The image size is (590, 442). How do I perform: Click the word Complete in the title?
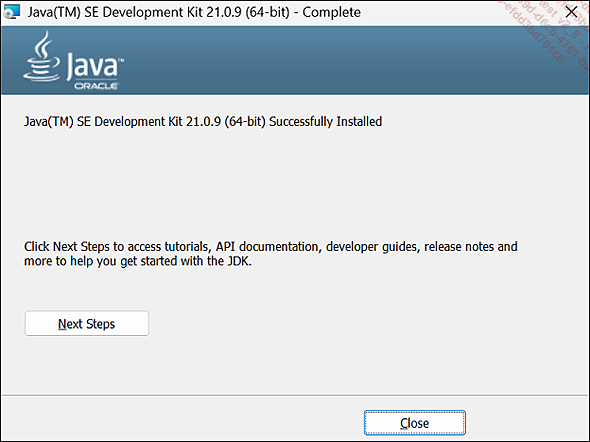click(x=331, y=12)
